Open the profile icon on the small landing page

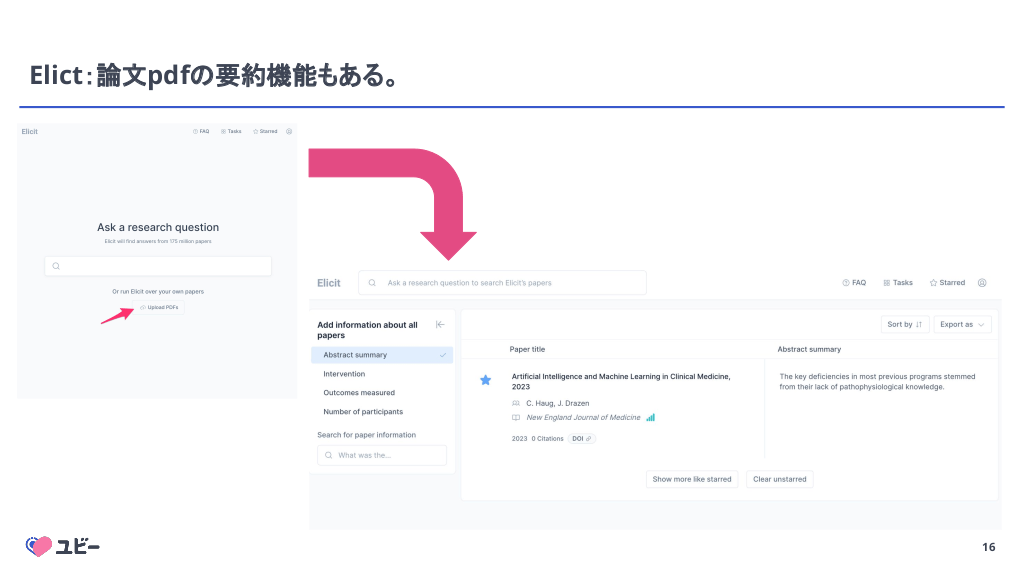click(289, 131)
